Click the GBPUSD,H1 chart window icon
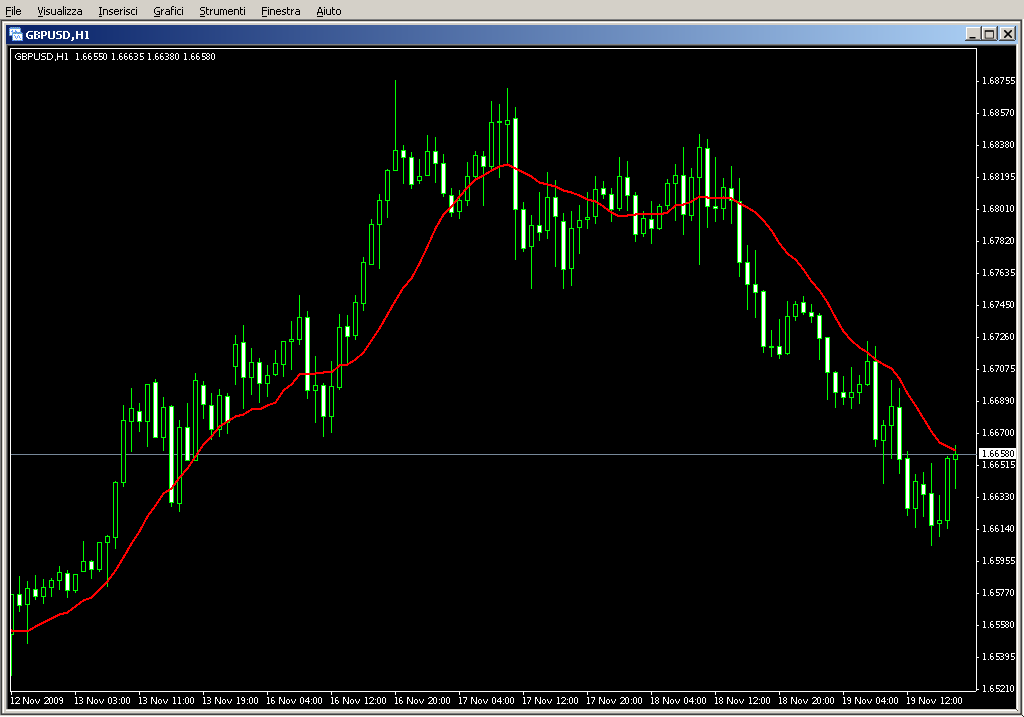The height and width of the screenshot is (717, 1024). pyautogui.click(x=16, y=35)
